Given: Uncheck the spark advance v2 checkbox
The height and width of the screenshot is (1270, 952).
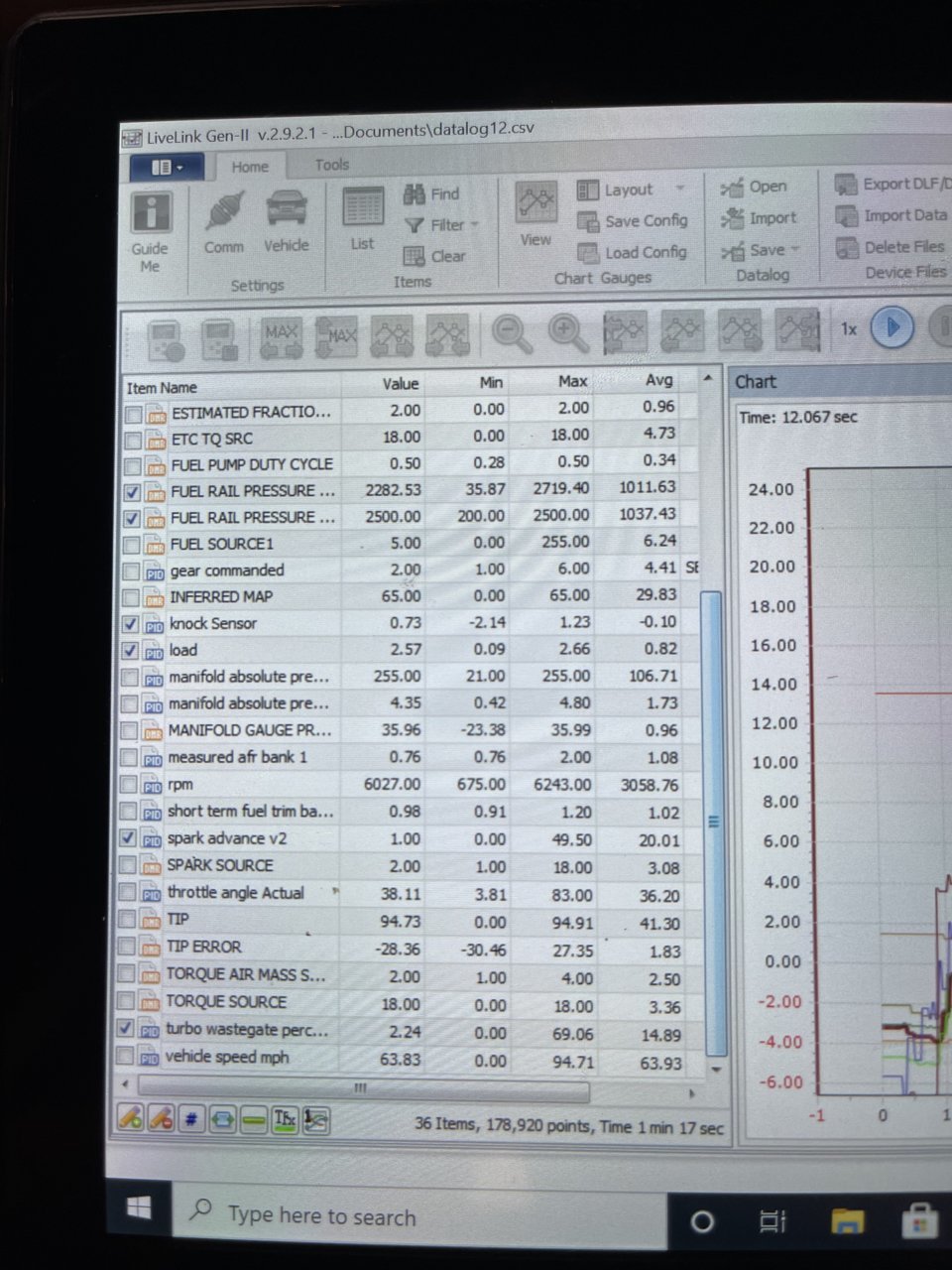Looking at the screenshot, I should point(128,838).
